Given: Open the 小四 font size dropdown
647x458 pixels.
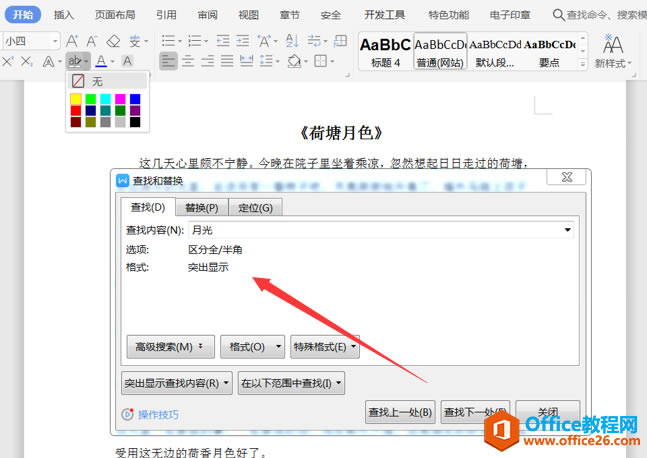Looking at the screenshot, I should point(54,40).
